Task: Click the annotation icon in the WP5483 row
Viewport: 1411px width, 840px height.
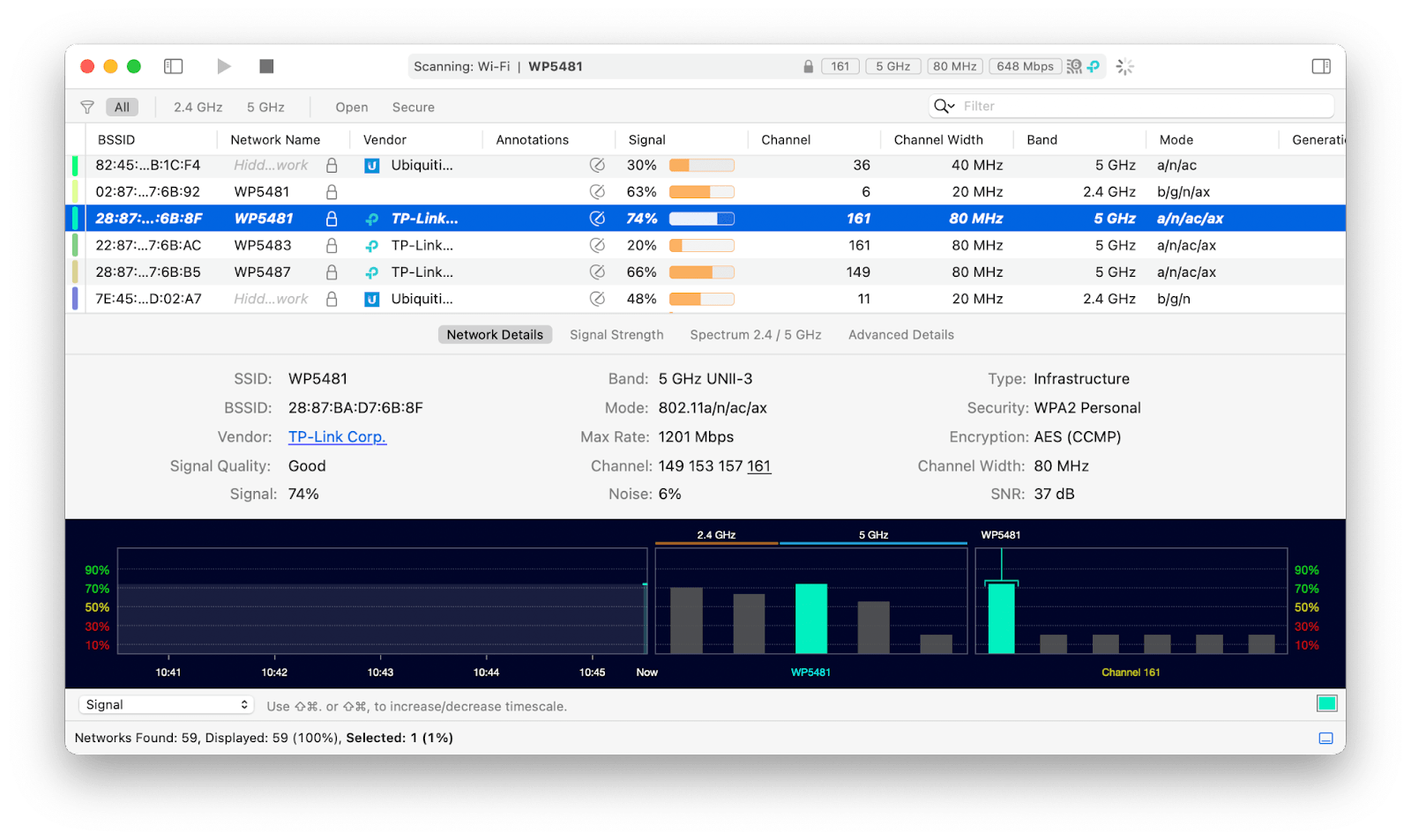Action: 597,245
